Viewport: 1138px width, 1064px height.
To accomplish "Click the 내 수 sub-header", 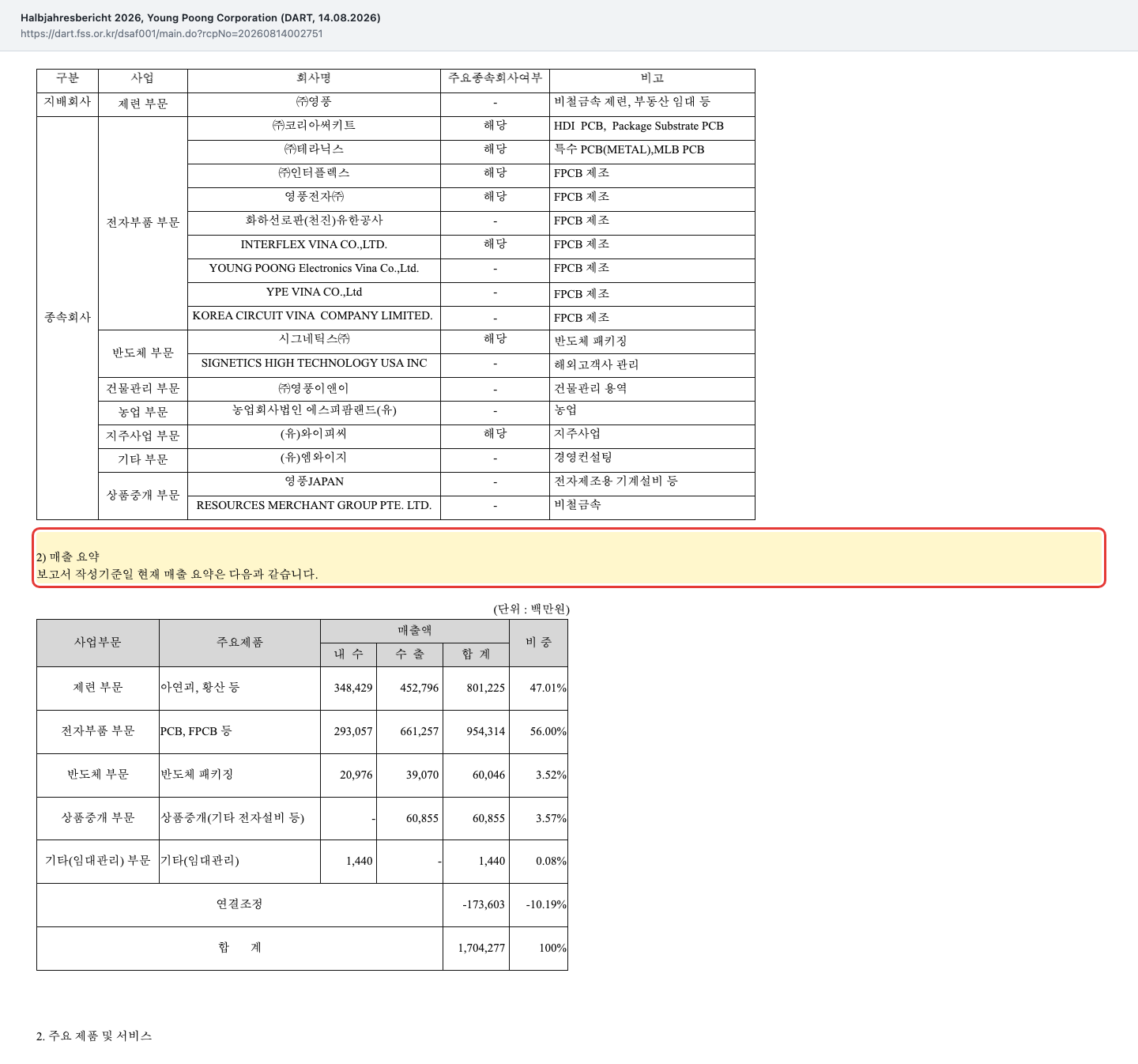I will (349, 654).
